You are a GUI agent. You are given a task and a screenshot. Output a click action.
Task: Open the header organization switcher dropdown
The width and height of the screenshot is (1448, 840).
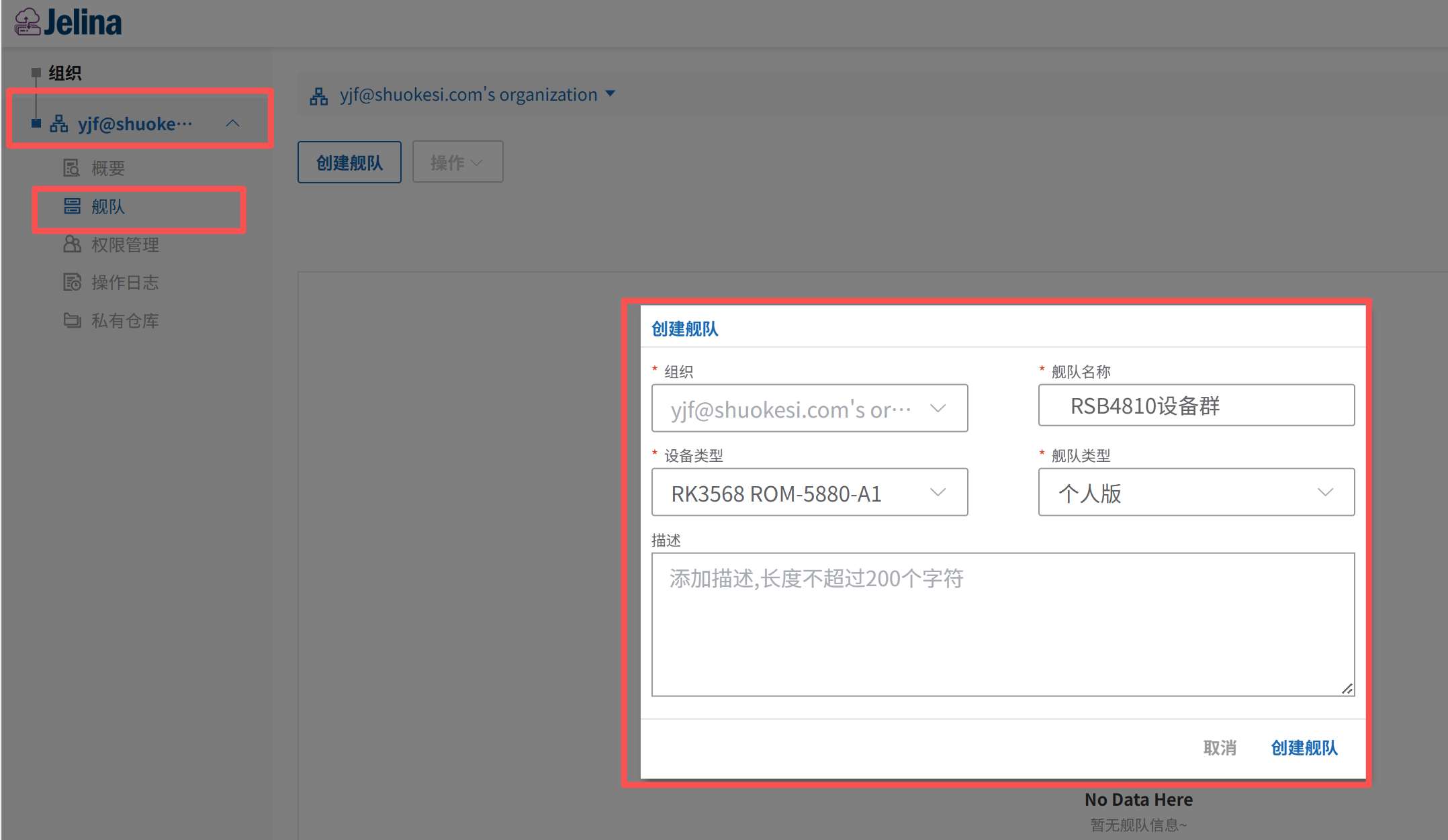point(610,94)
